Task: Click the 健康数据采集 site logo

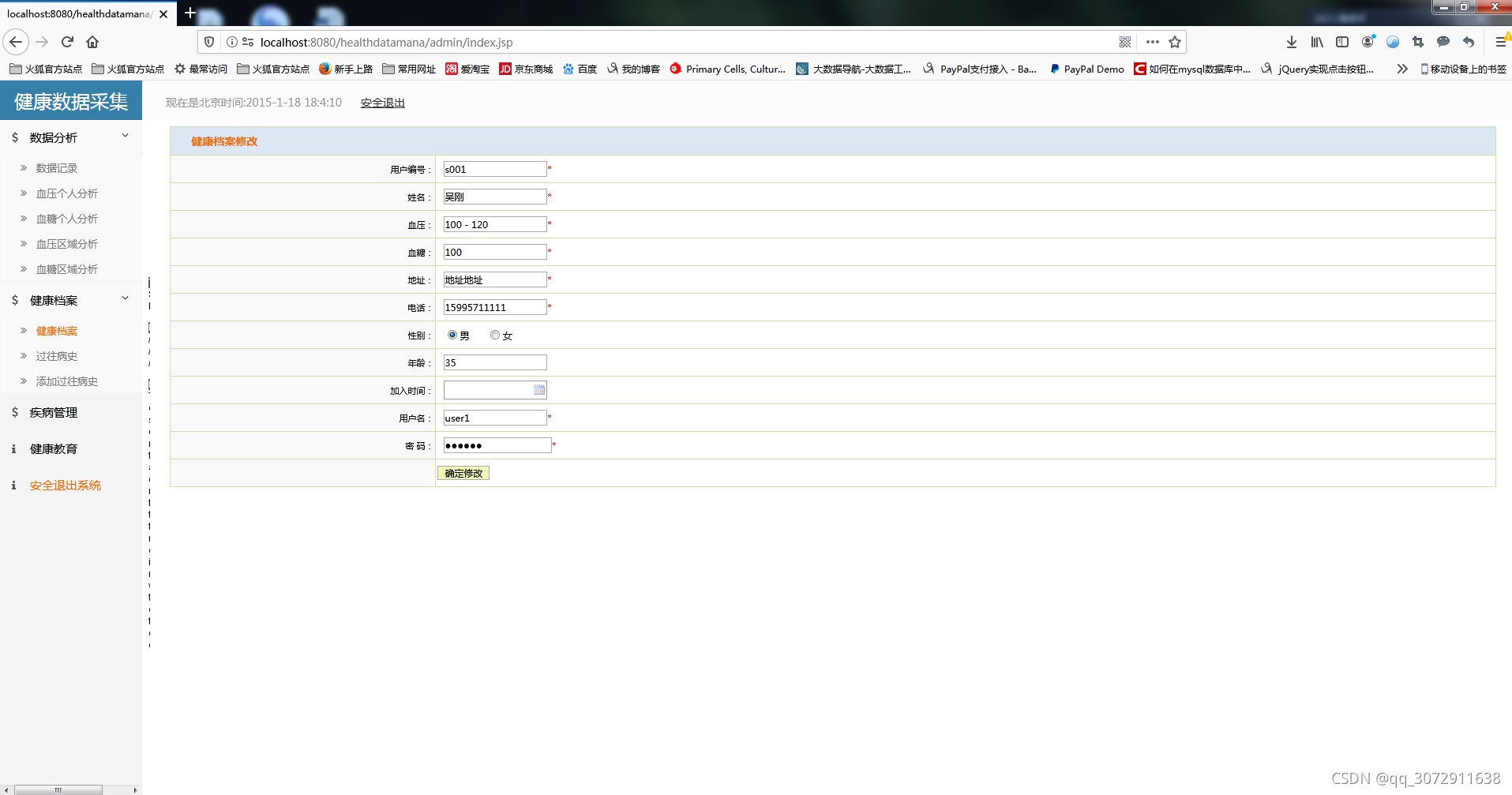Action: 71,101
